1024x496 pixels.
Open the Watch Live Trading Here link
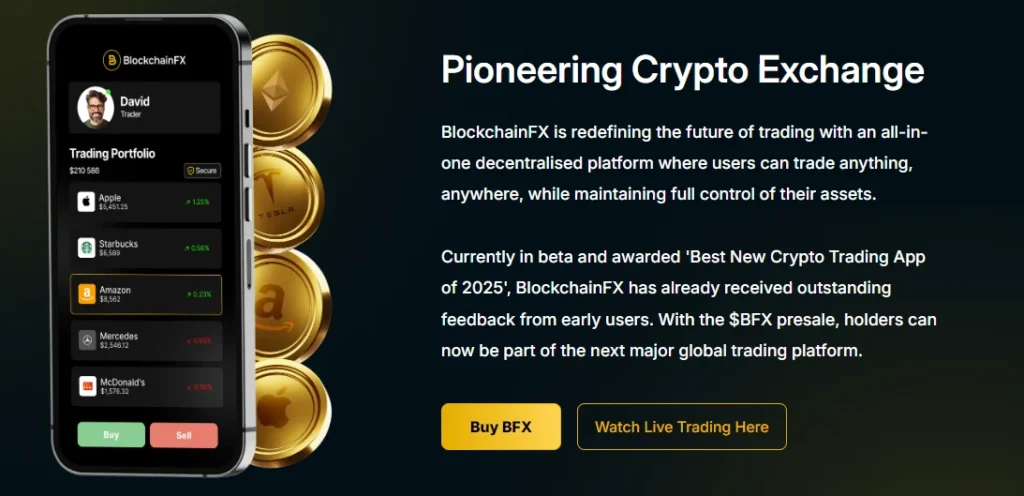click(681, 427)
